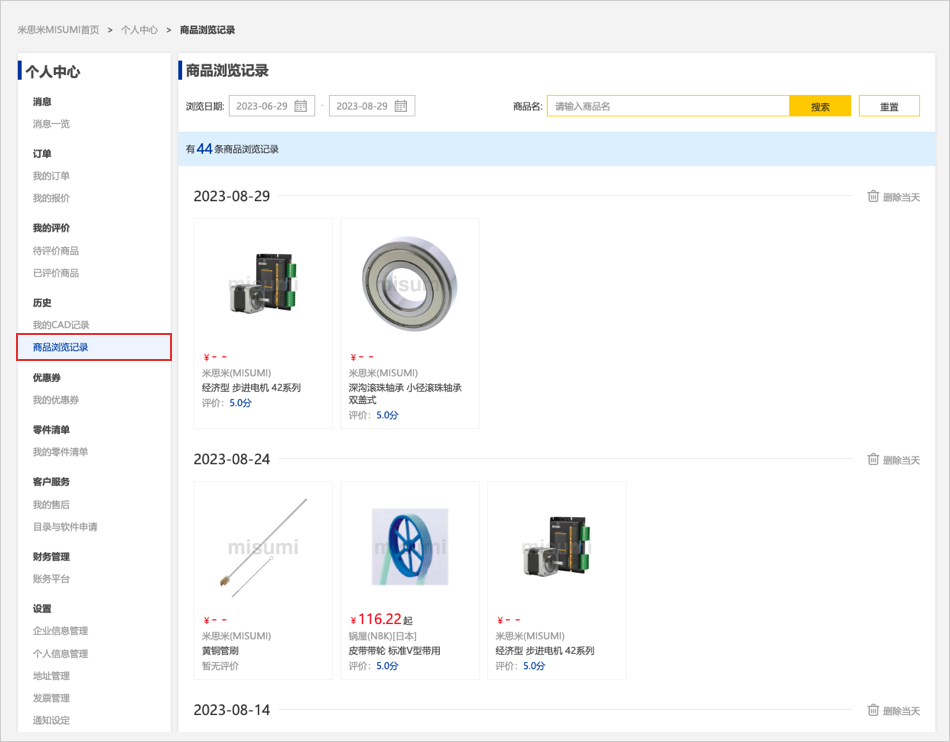The image size is (950, 742).
Task: Open the end date calendar picker icon
Action: coord(401,106)
